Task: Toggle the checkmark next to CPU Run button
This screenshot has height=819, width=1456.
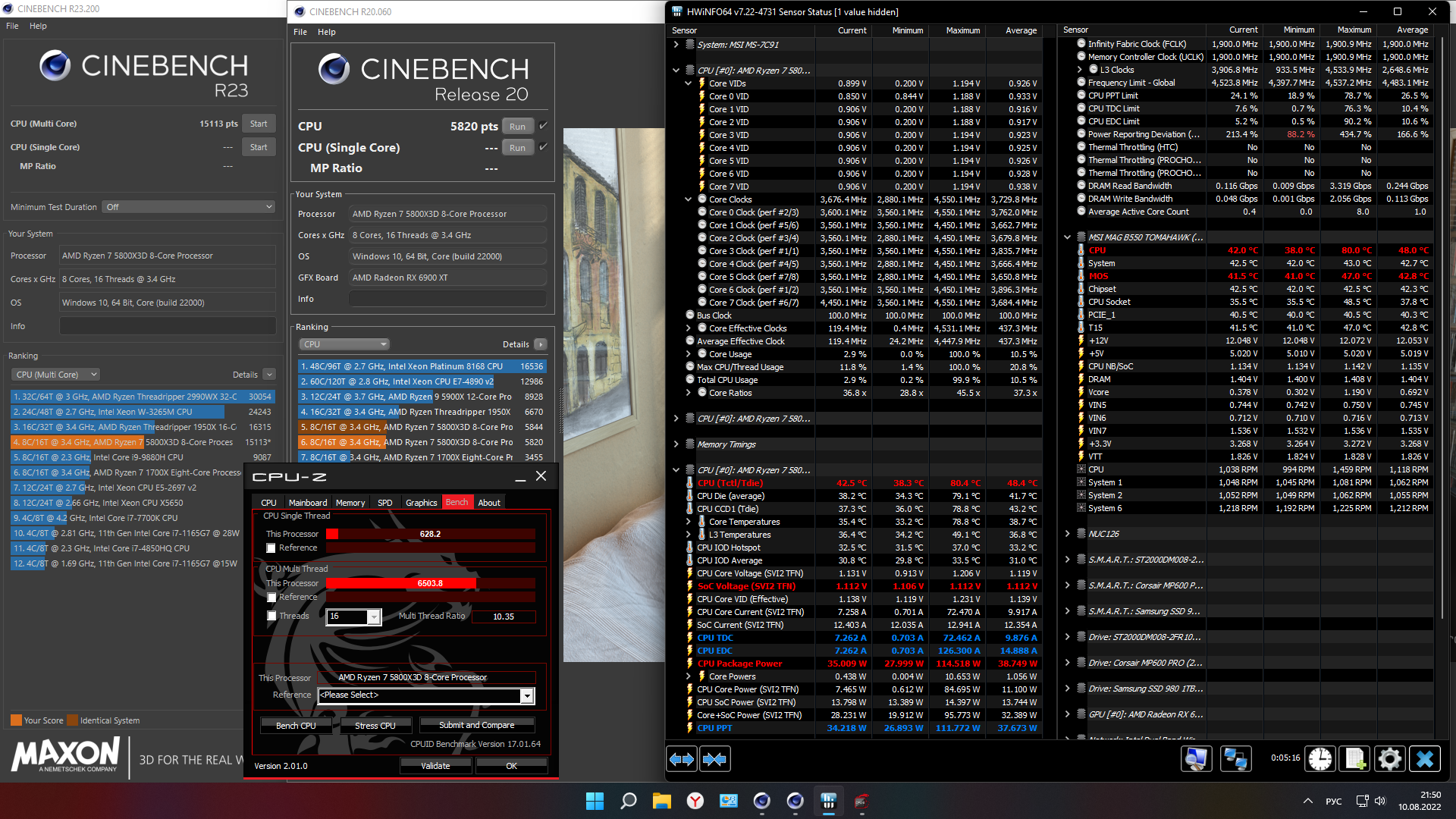Action: click(543, 126)
